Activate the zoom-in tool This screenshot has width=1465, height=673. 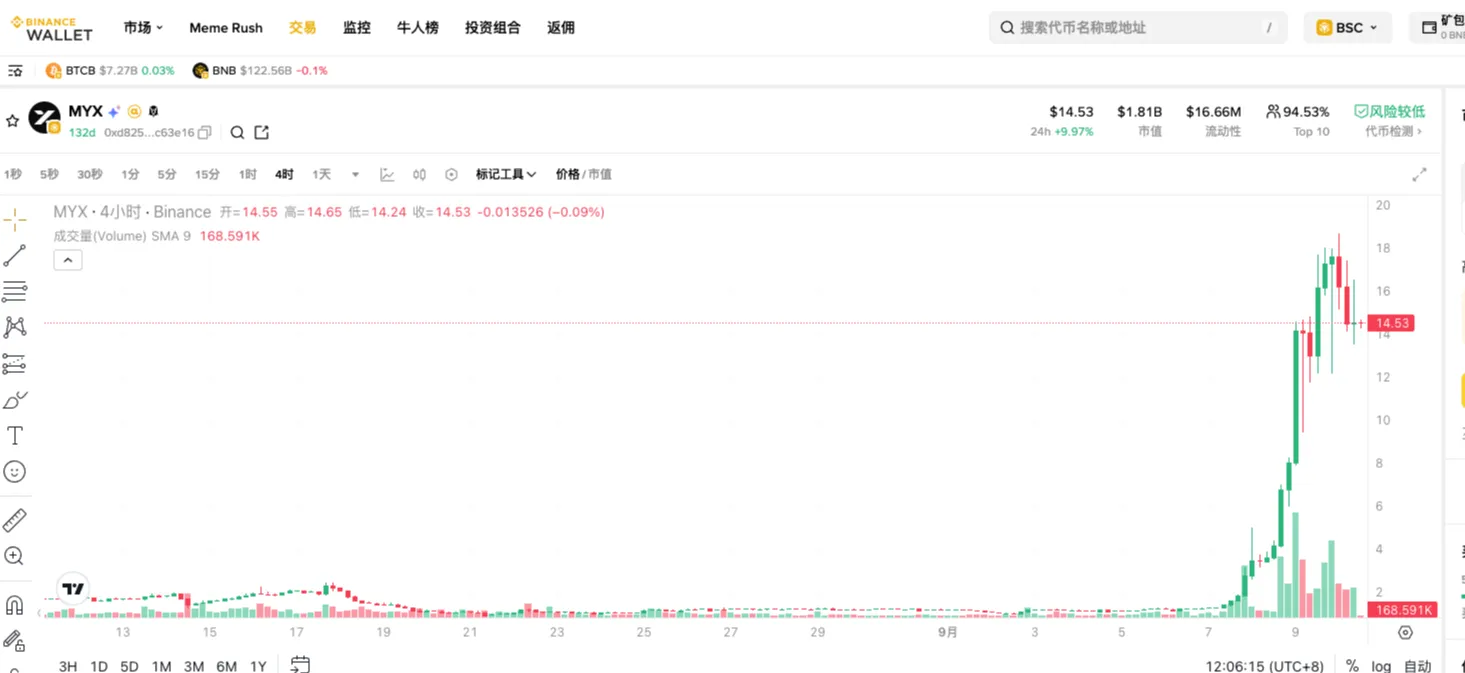click(15, 556)
